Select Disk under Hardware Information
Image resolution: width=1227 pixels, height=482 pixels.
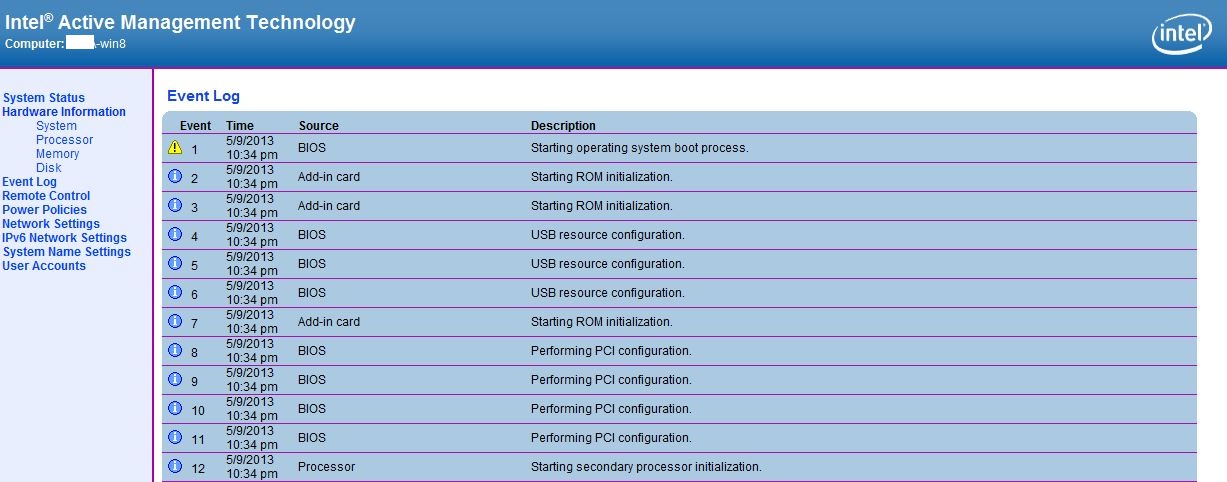click(49, 168)
